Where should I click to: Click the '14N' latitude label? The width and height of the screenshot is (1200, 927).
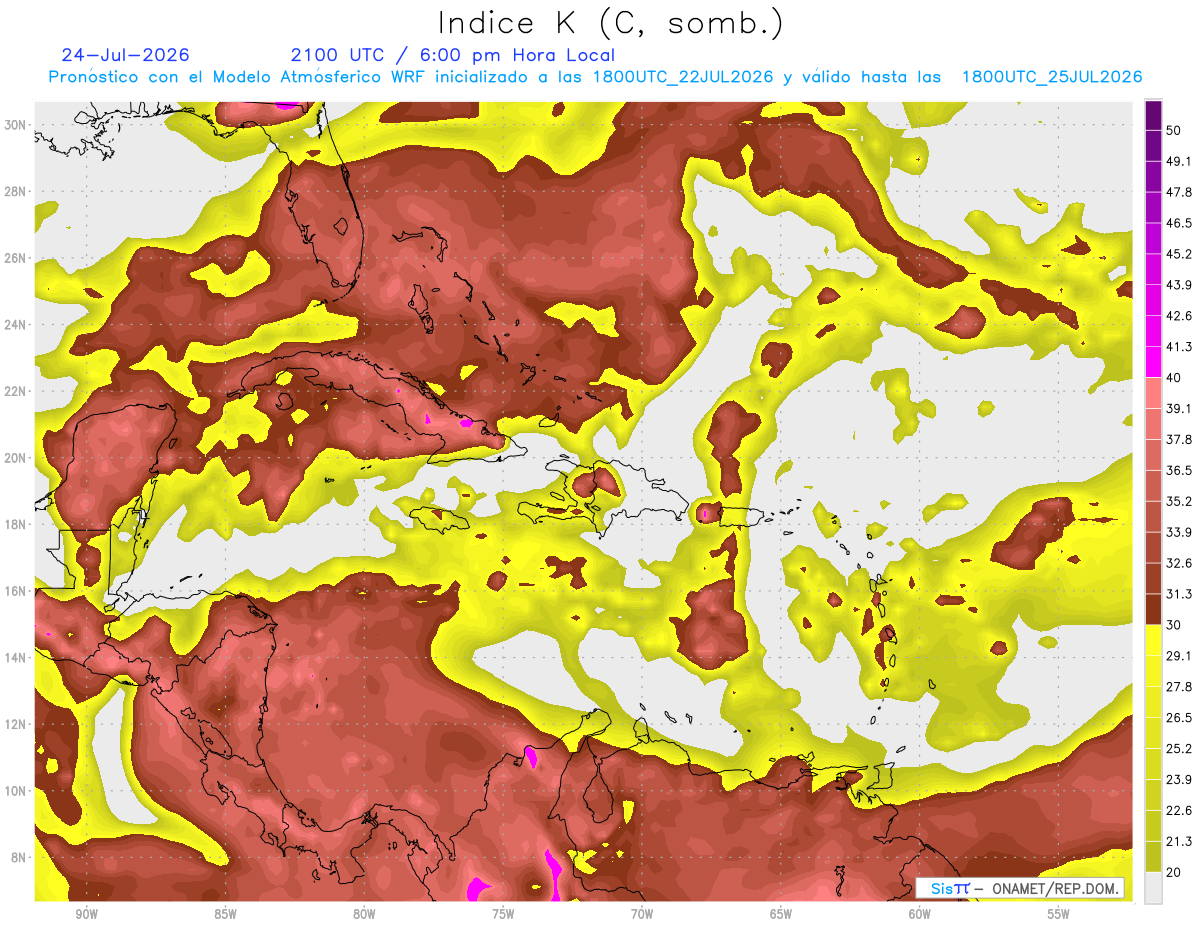pos(17,658)
